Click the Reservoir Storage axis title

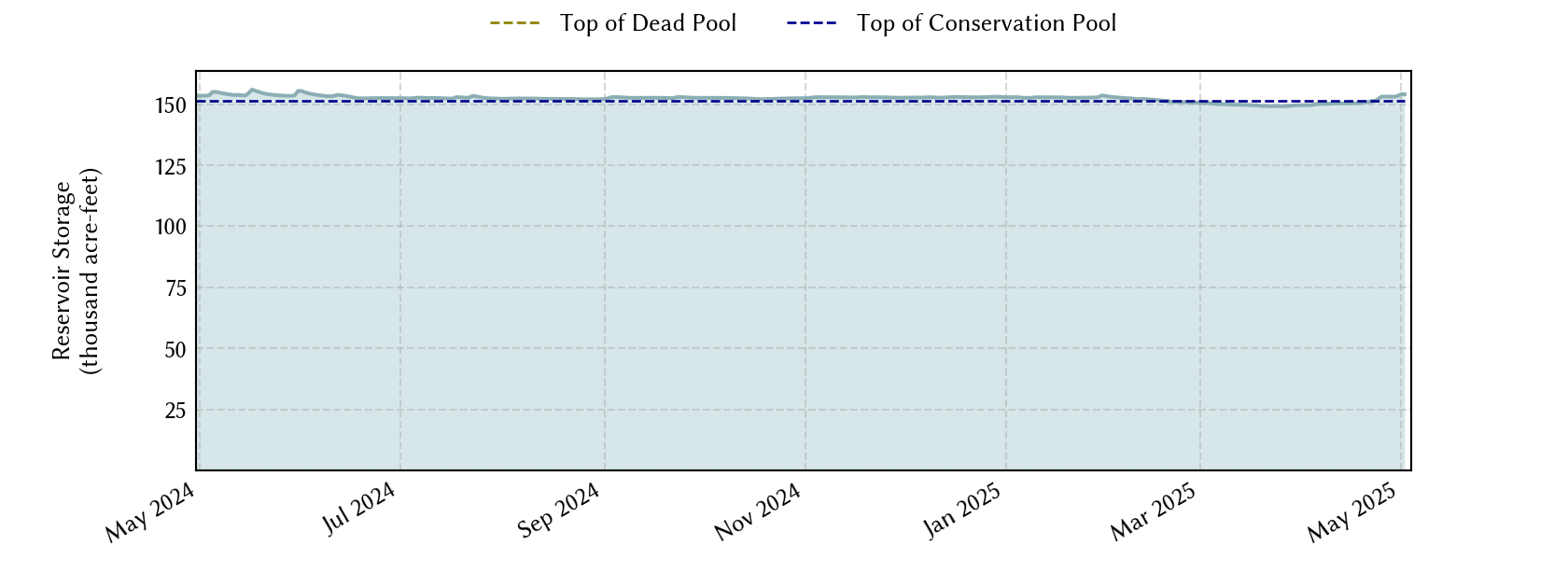76,271
